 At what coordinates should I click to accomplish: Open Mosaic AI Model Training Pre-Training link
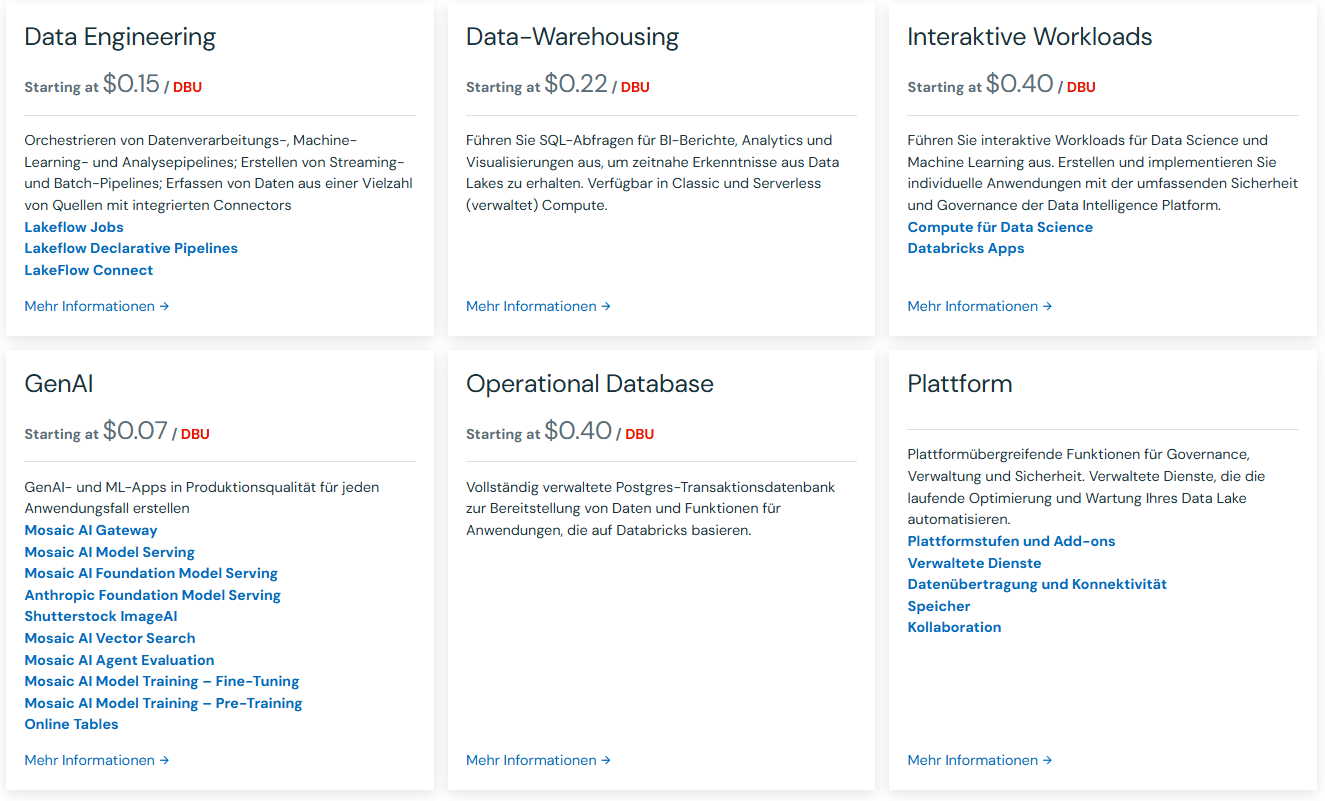[164, 703]
